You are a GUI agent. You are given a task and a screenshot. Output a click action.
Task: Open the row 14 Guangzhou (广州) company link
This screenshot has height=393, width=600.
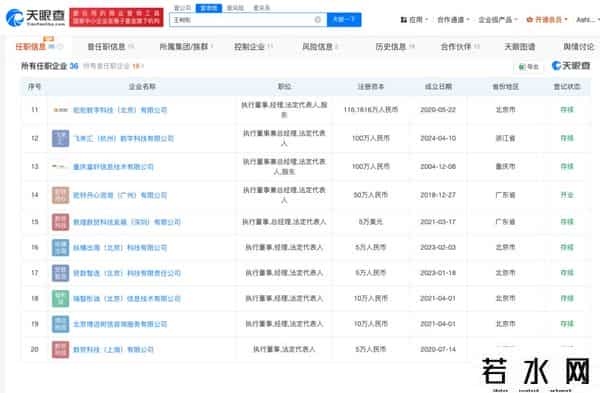(120, 195)
